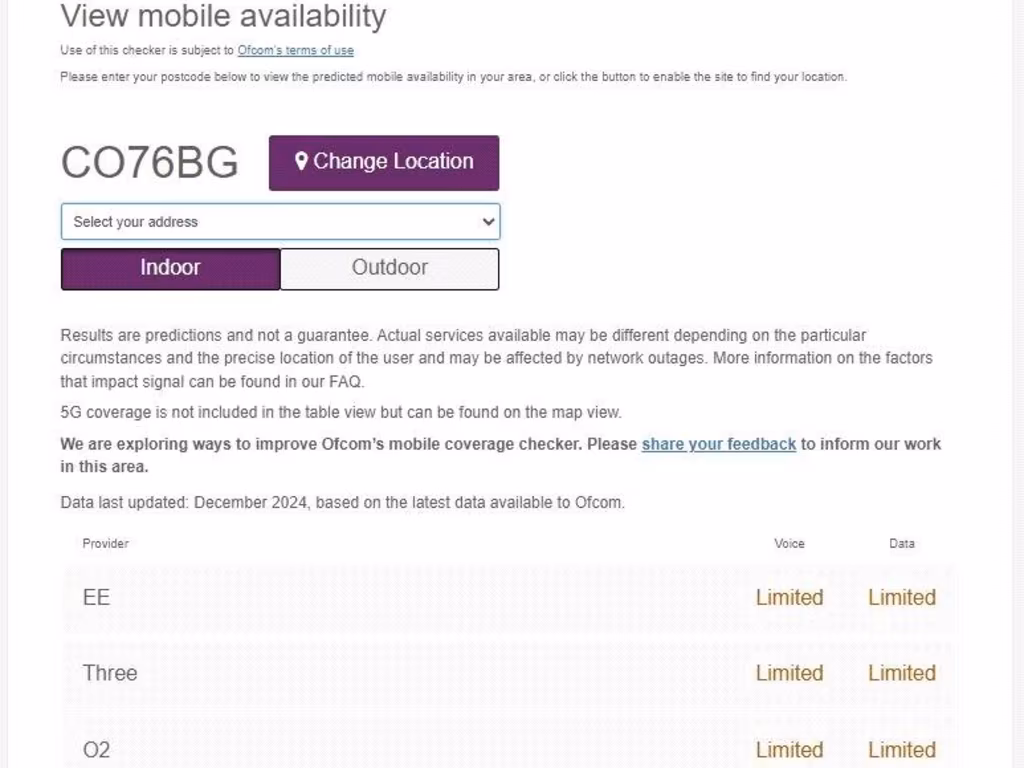
Task: Click O2's Voice Limited status
Action: tap(789, 750)
